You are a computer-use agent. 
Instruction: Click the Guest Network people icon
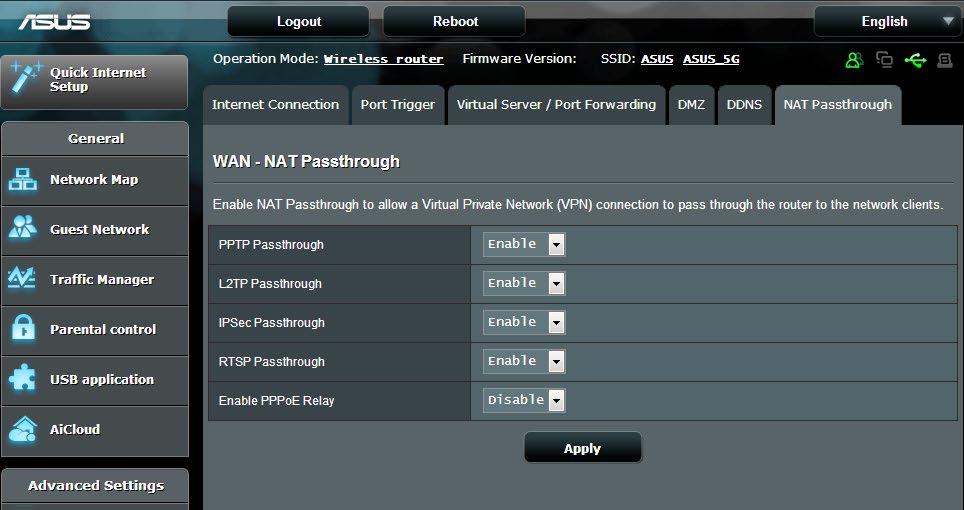(23, 229)
